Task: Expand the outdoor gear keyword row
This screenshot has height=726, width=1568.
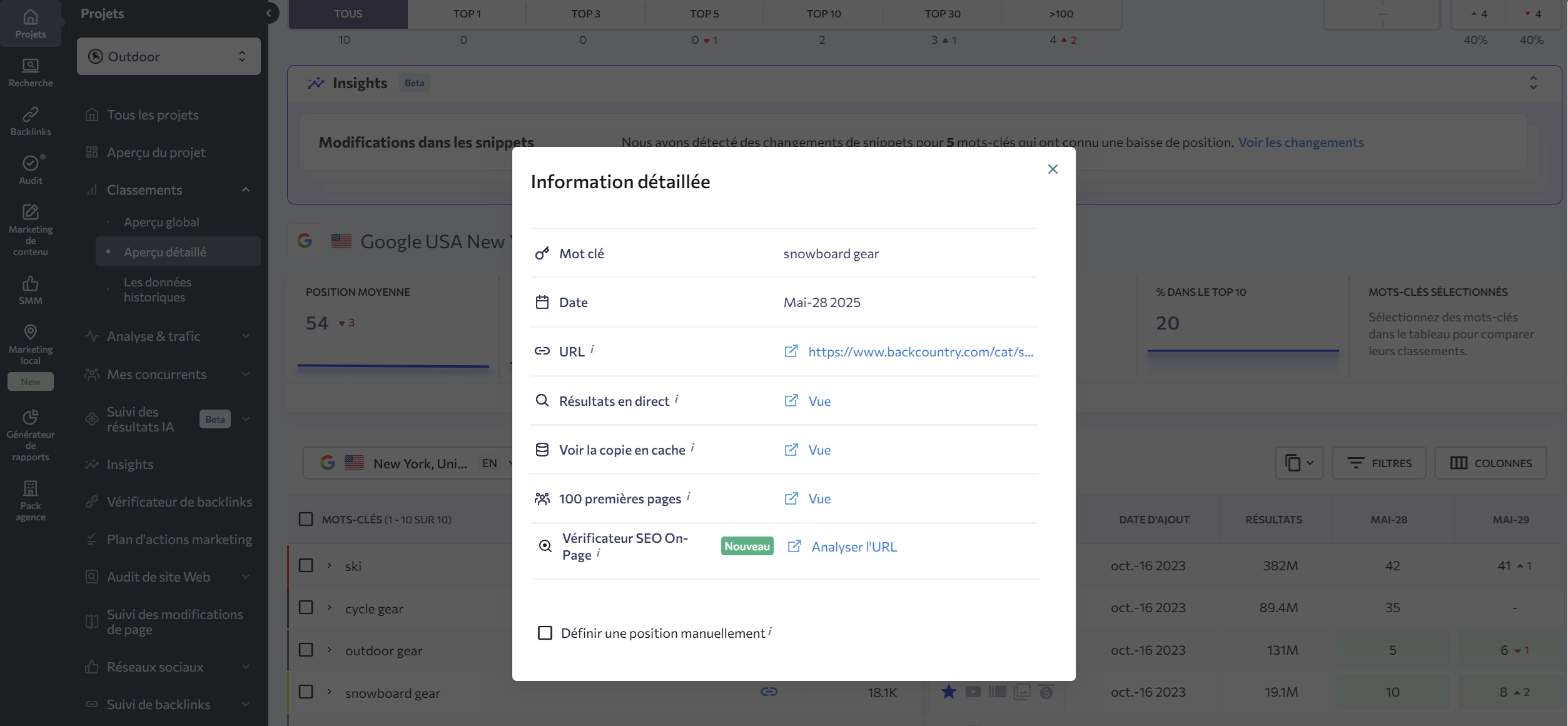Action: coord(329,650)
